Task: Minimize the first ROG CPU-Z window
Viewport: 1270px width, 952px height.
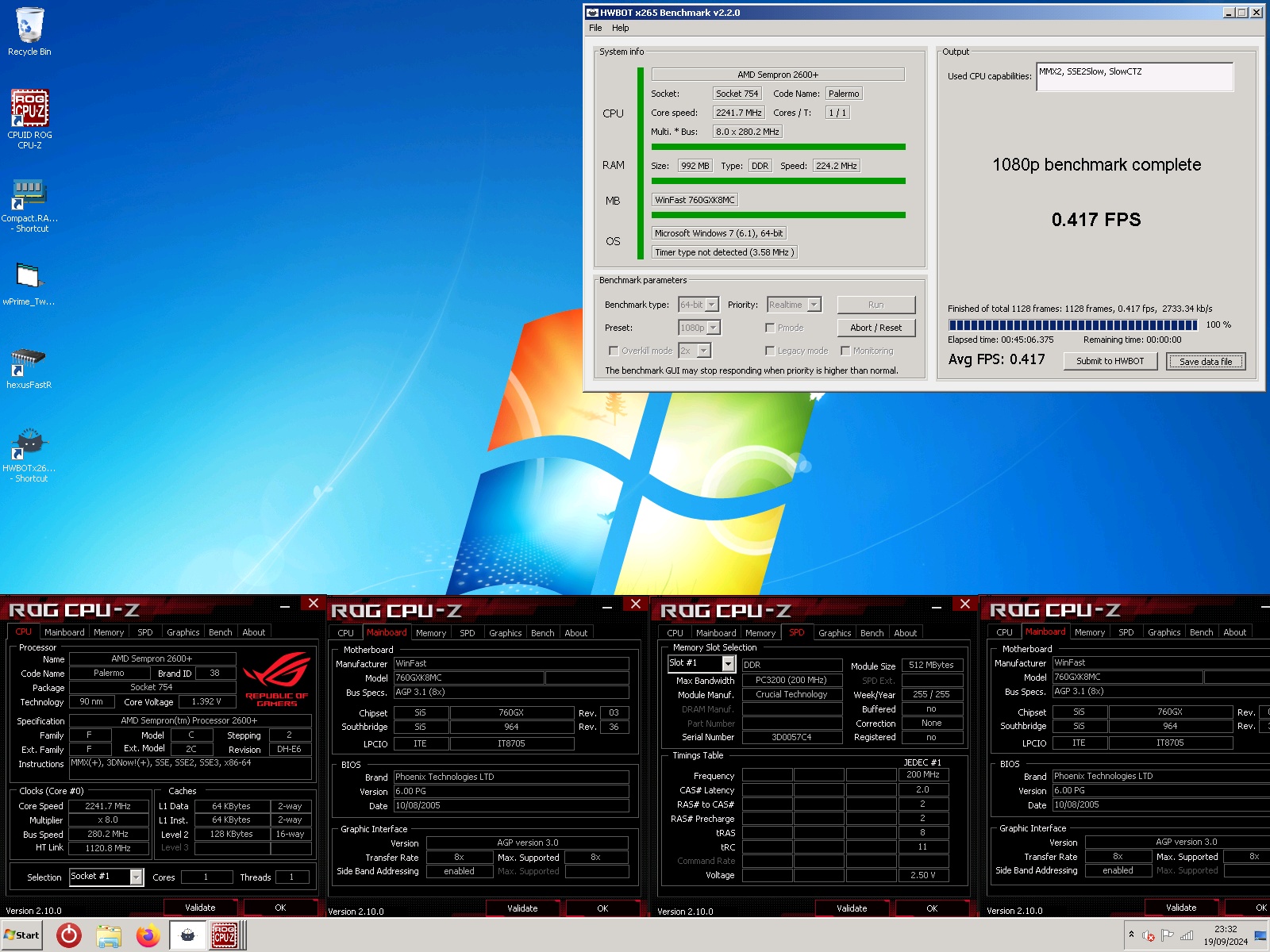Action: [x=285, y=605]
